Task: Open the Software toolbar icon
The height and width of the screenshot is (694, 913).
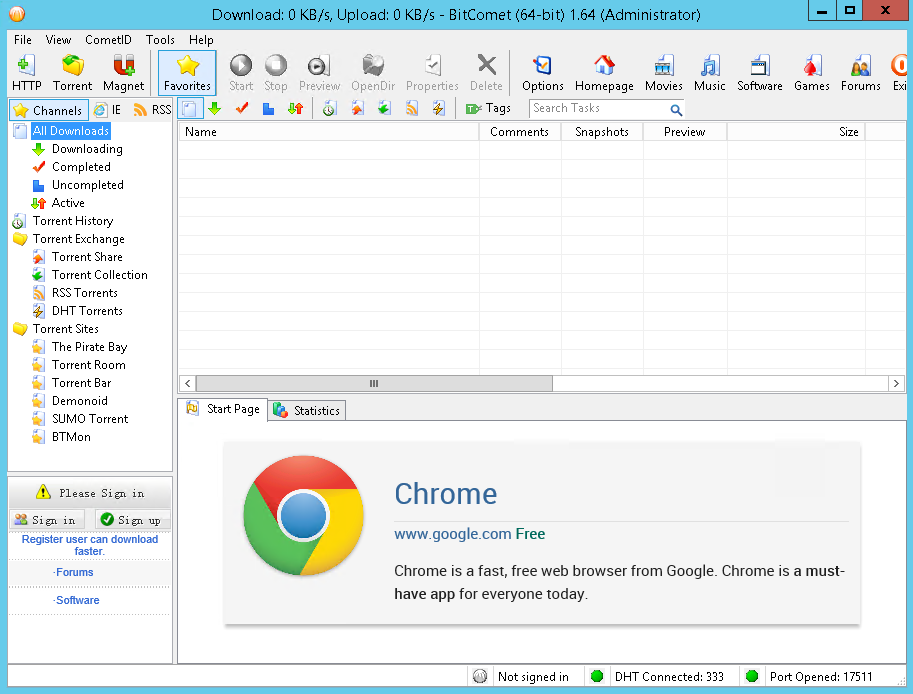Action: (759, 73)
